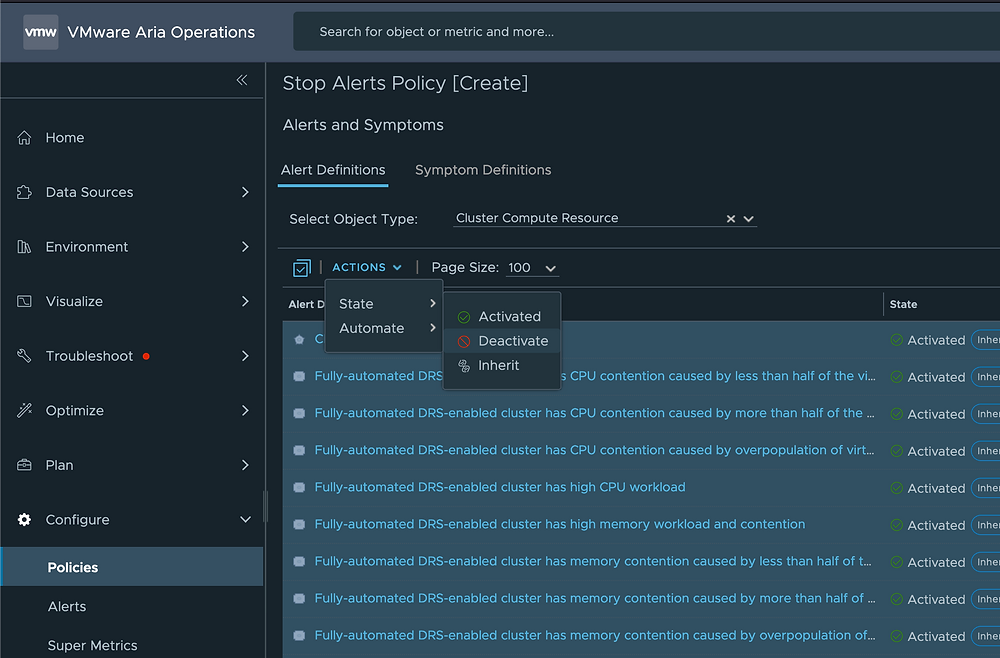The width and height of the screenshot is (1000, 658).
Task: Click the Home house icon
Action: [x=24, y=138]
